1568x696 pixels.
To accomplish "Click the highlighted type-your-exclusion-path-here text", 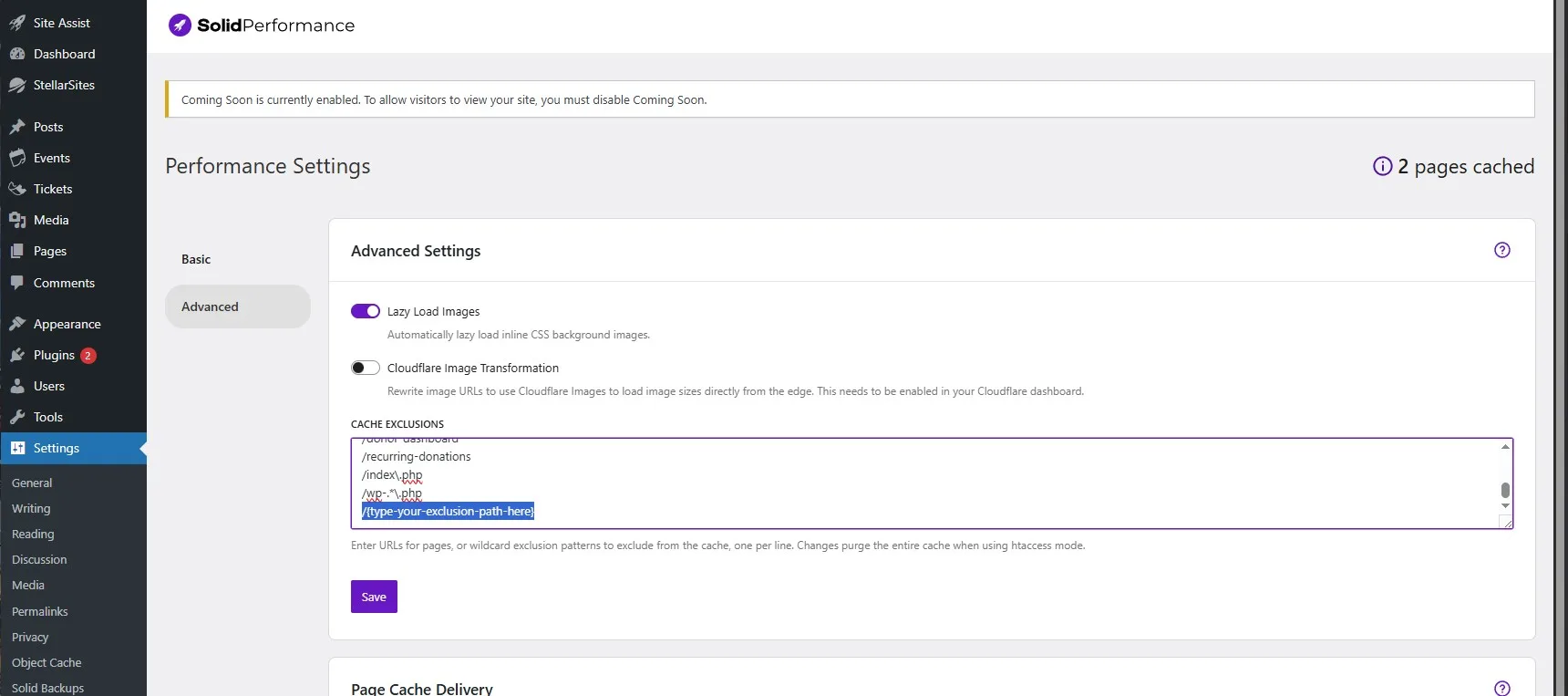I will click(x=448, y=511).
